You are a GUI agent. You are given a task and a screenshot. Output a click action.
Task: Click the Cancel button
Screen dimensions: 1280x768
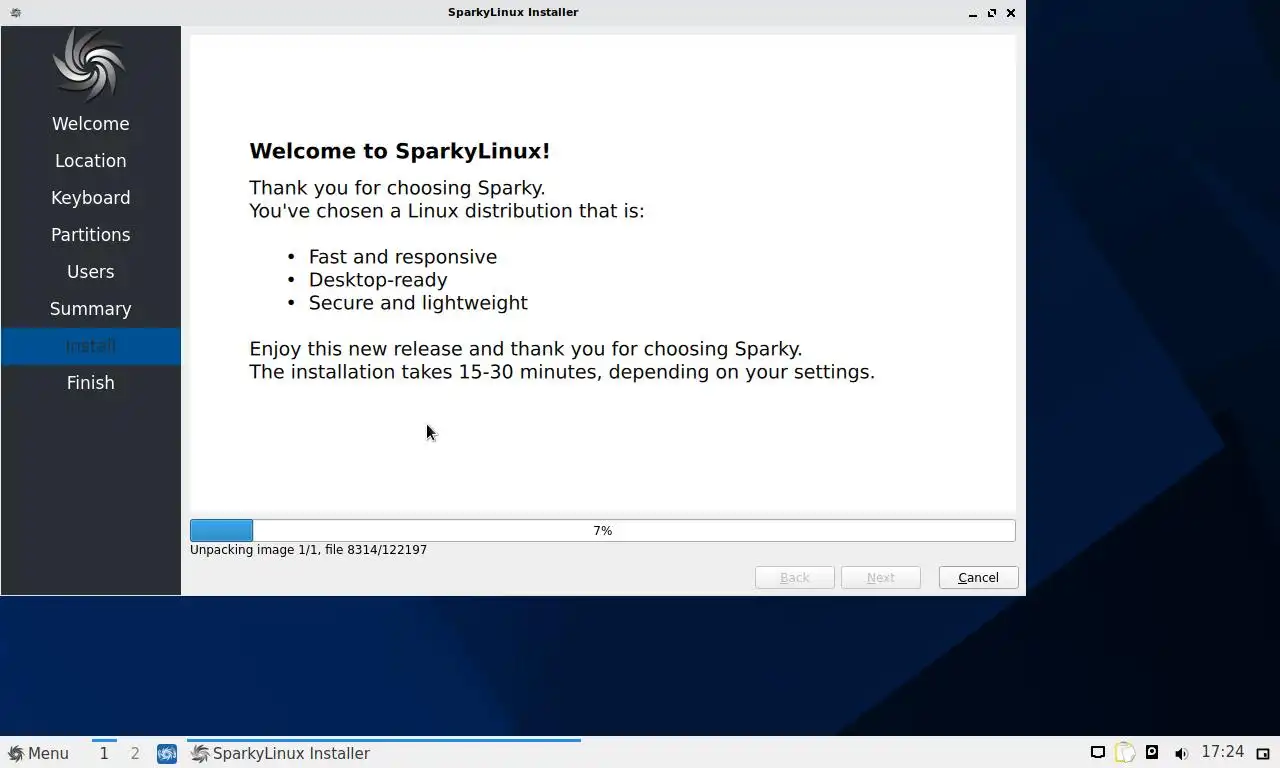(978, 577)
